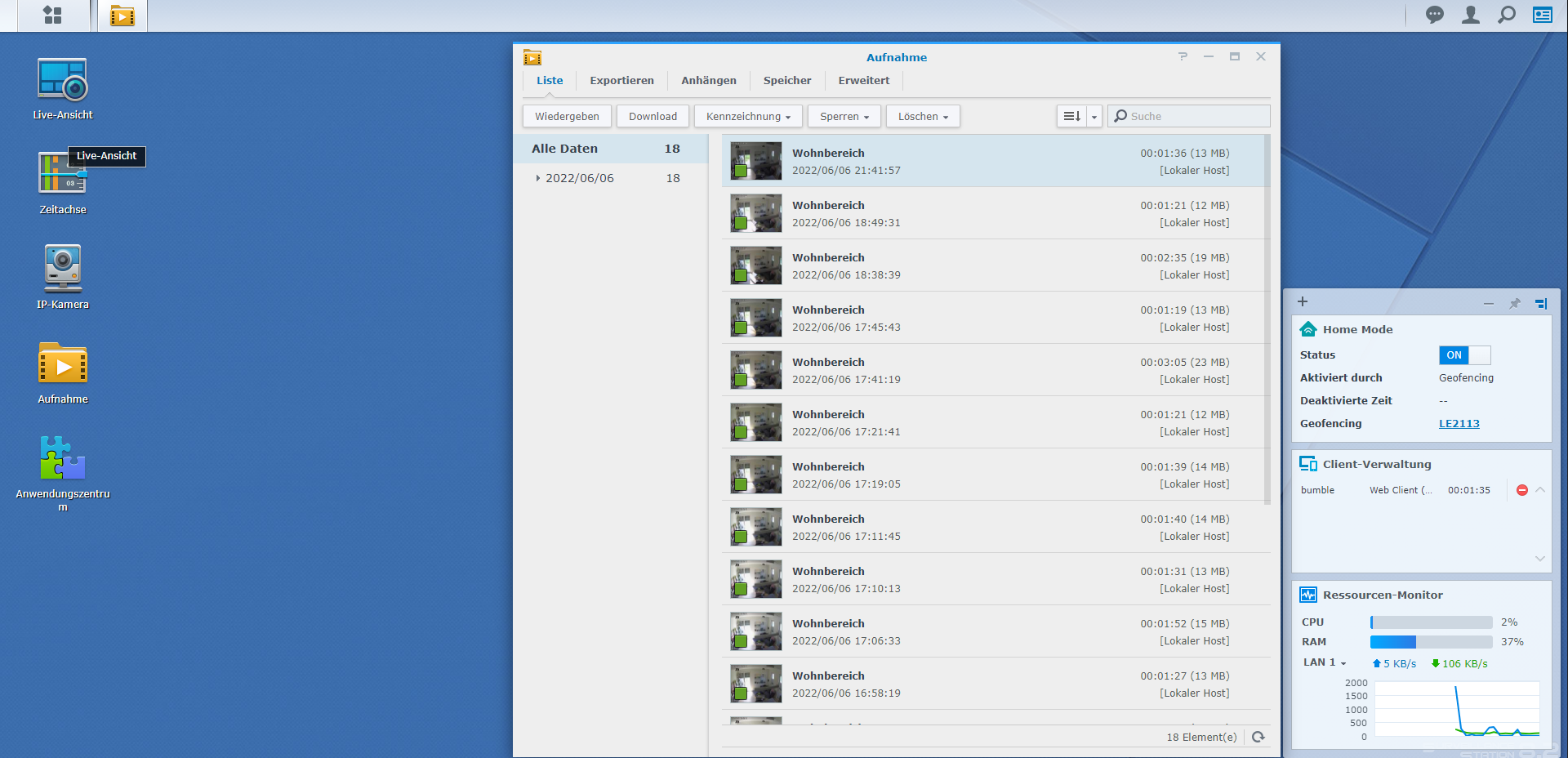This screenshot has height=758, width=1568.
Task: Click the 00:02:35 (19 MB) duration text
Action: (x=1185, y=257)
